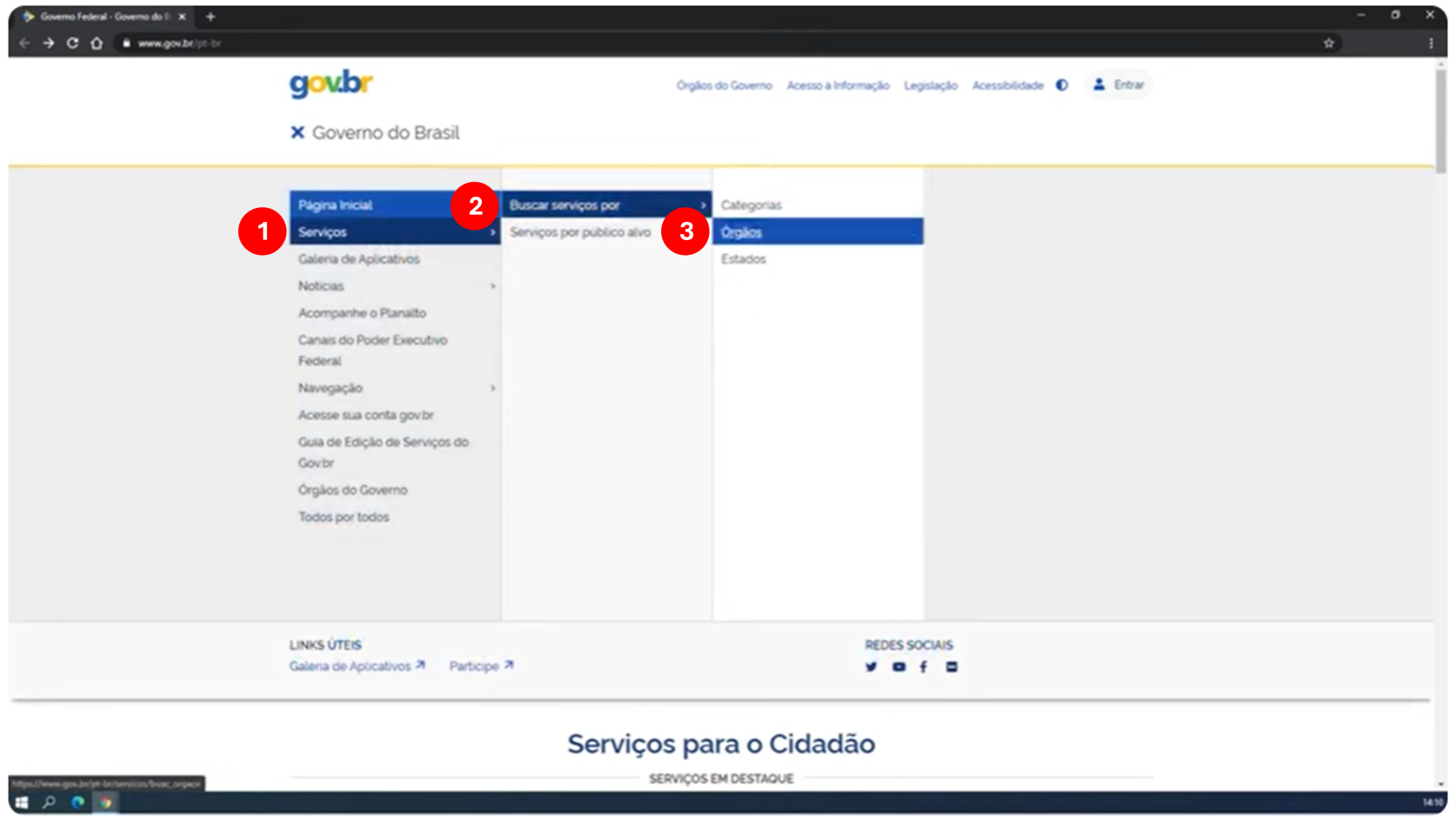Viewport: 1456px width, 821px height.
Task: Expand Buscar serviços por submenu
Action: click(x=607, y=205)
